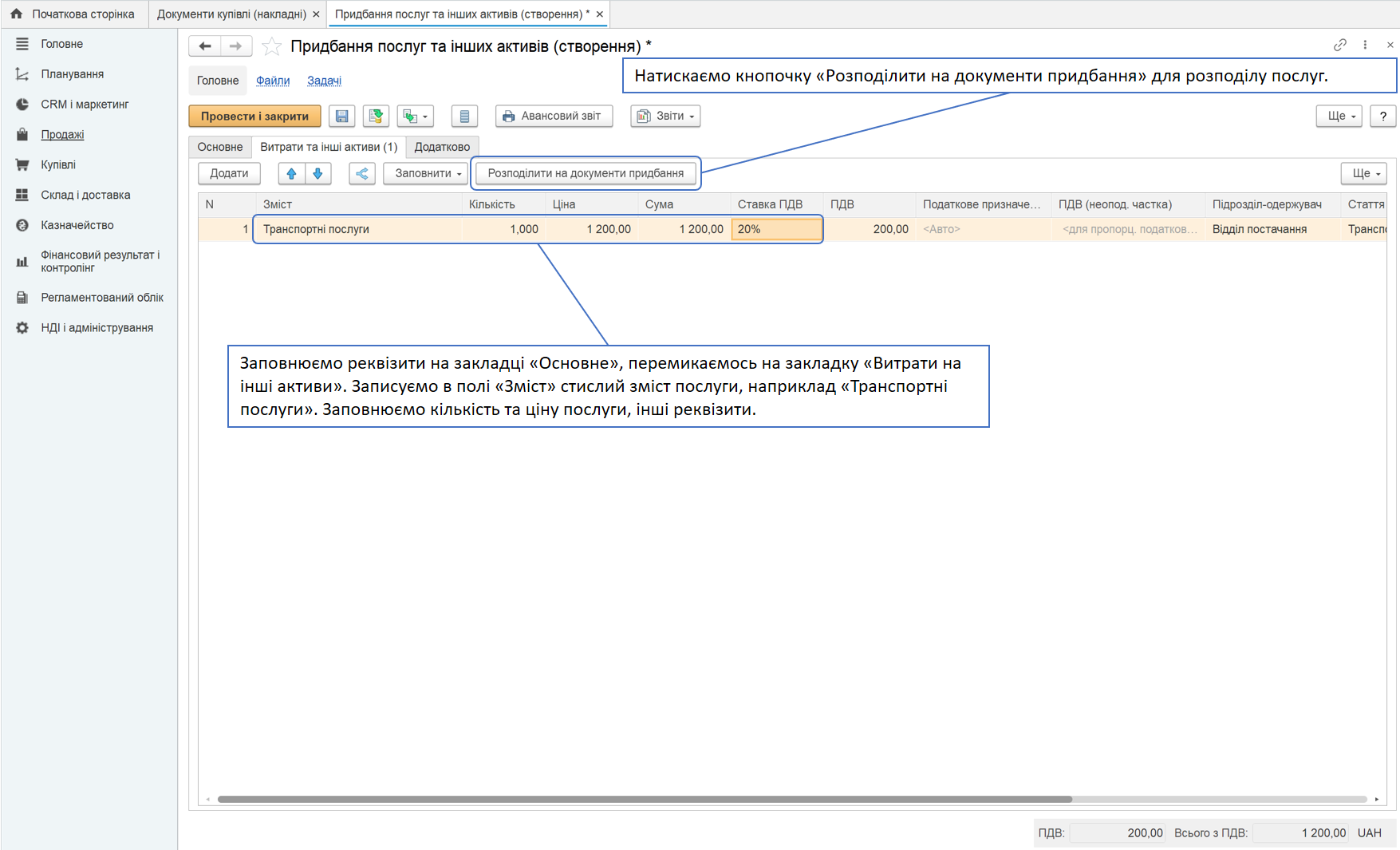Click the home icon of Початкова сторінка
This screenshot has width=1400, height=850.
(17, 14)
